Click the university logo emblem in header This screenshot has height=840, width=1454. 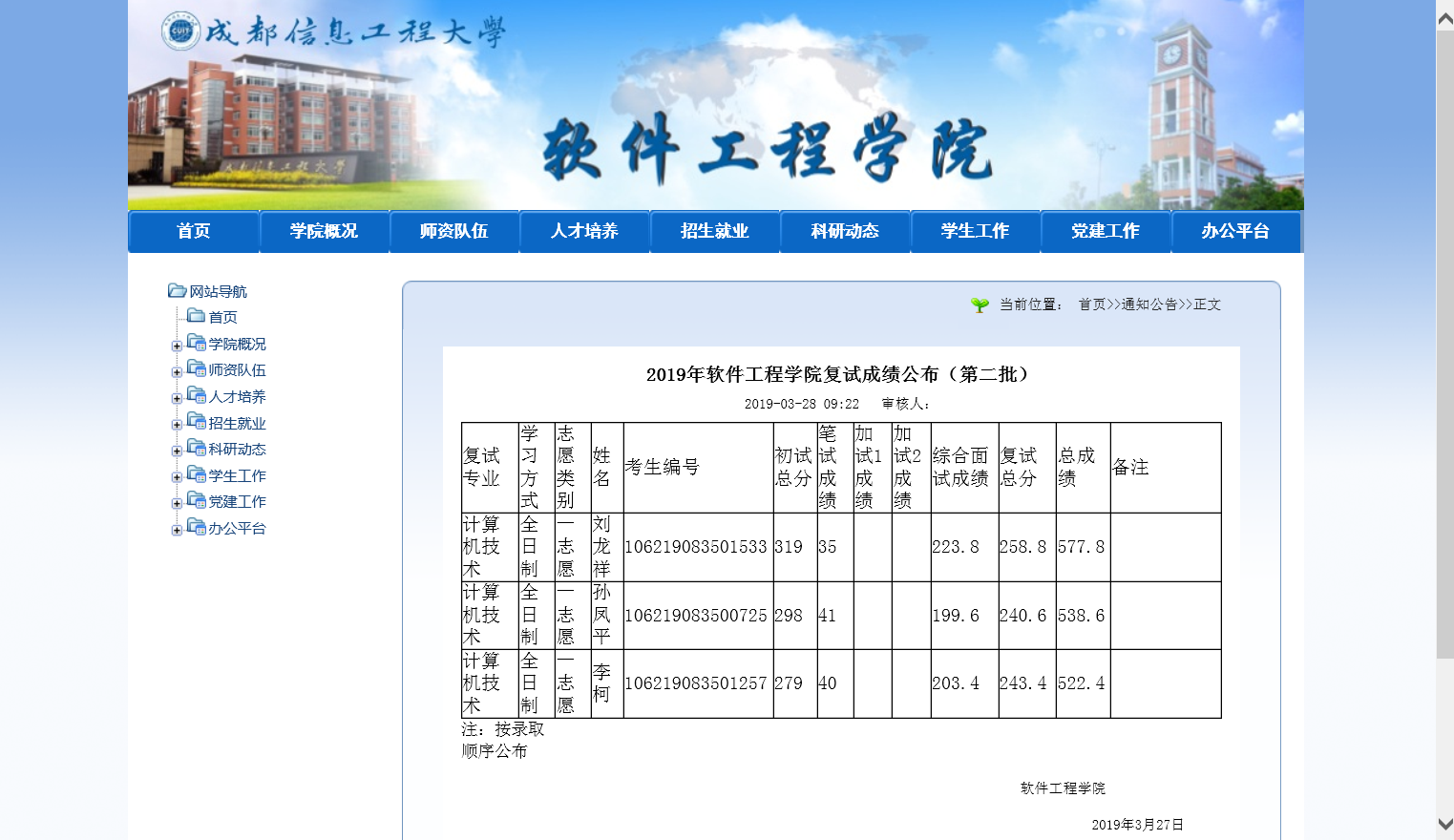(x=180, y=31)
